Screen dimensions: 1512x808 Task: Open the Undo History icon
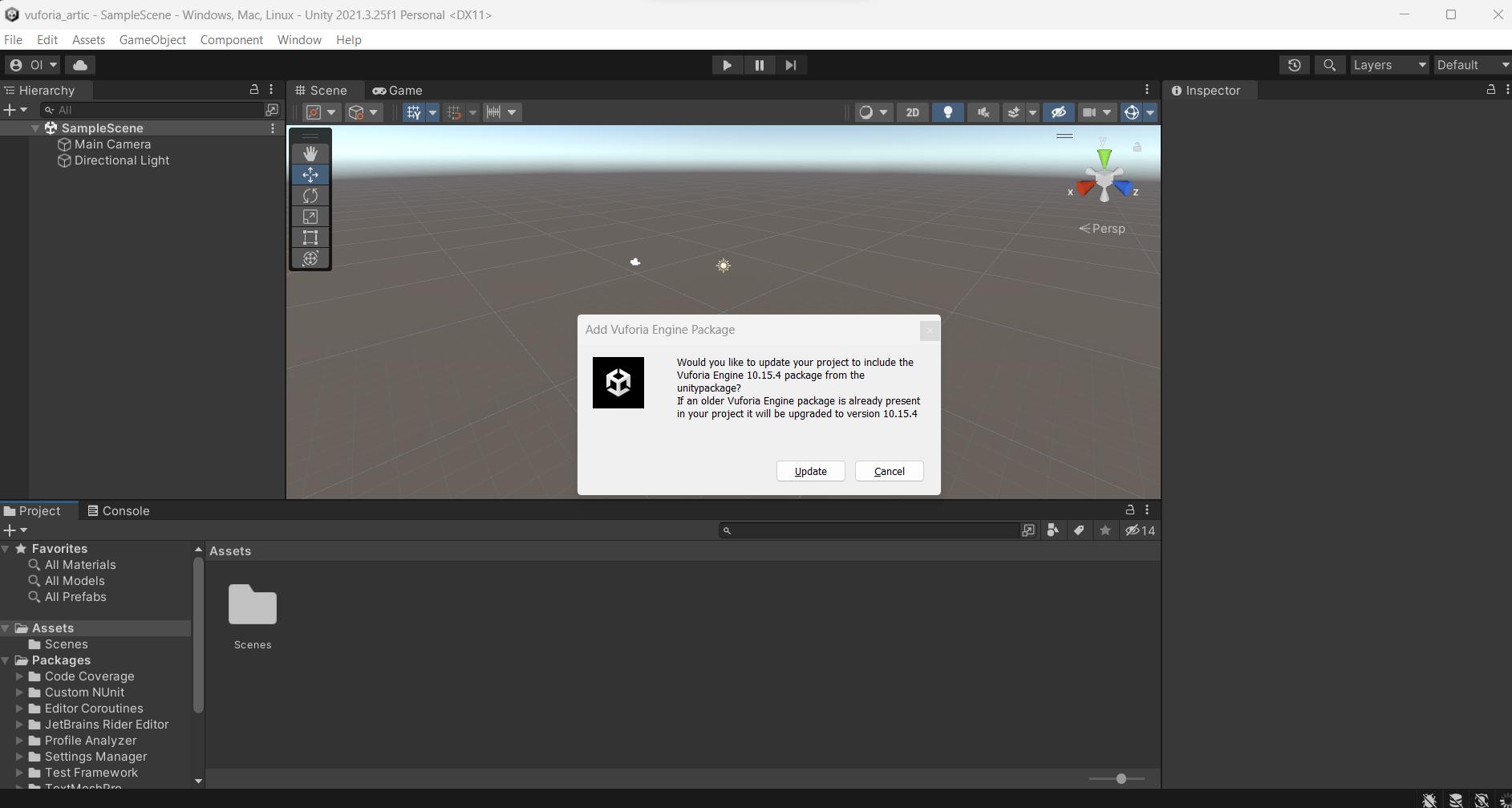pyautogui.click(x=1294, y=65)
